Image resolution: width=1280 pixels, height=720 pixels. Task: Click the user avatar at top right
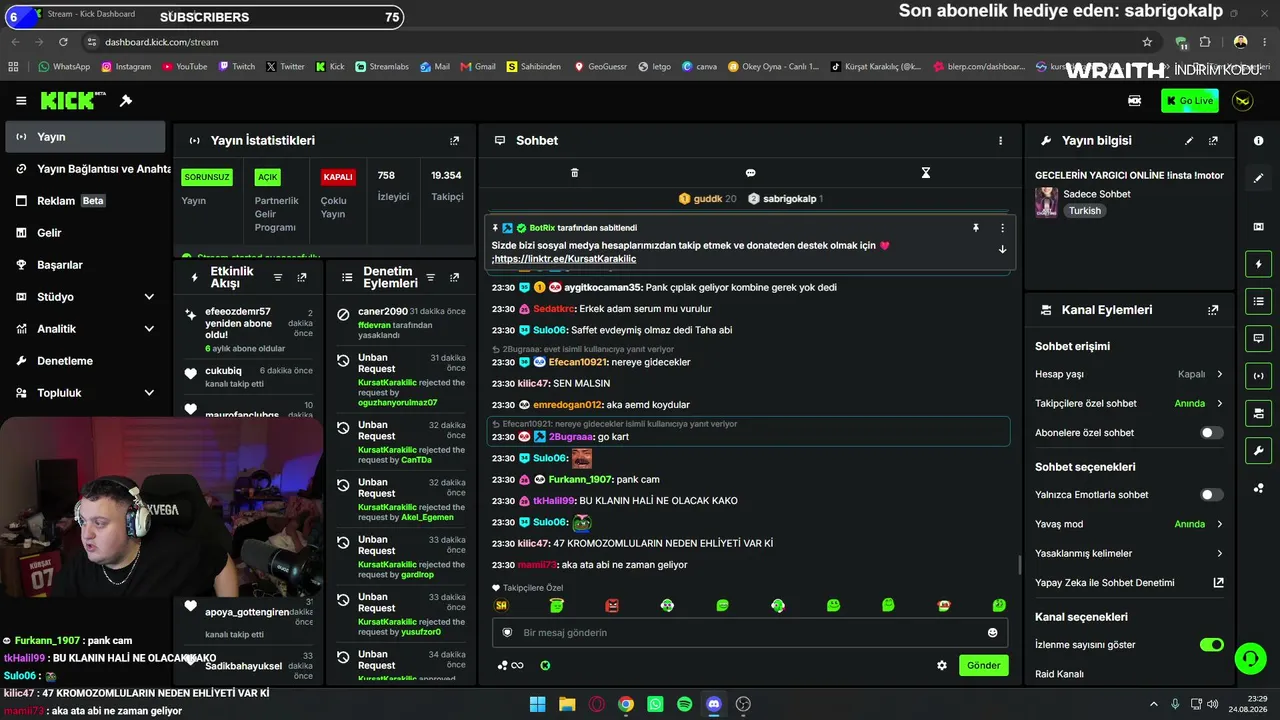(1243, 101)
